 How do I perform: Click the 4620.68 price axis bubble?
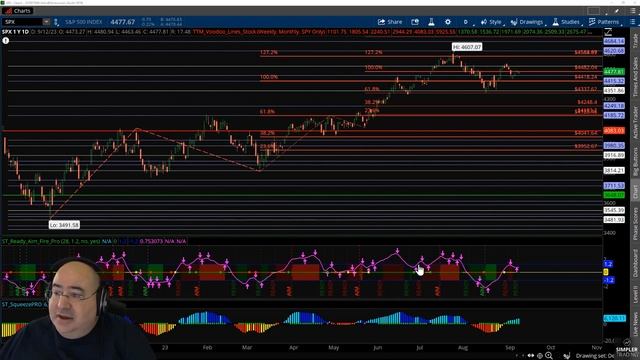[614, 51]
